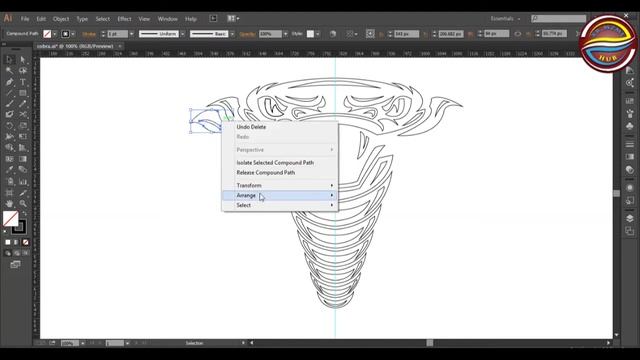Open Arrange submenu in context menu
The width and height of the screenshot is (640, 360).
[280, 196]
